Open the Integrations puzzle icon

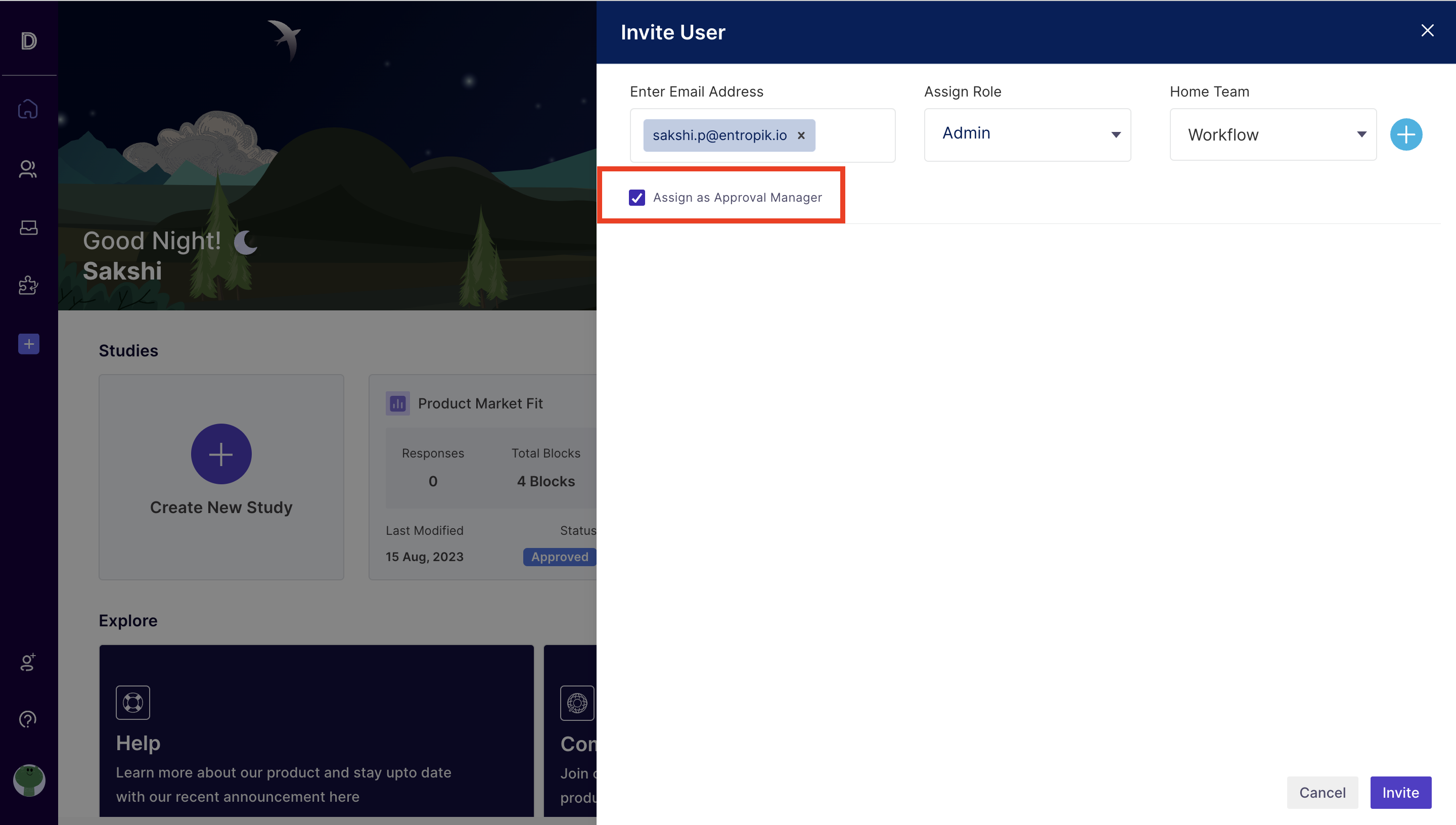click(28, 286)
